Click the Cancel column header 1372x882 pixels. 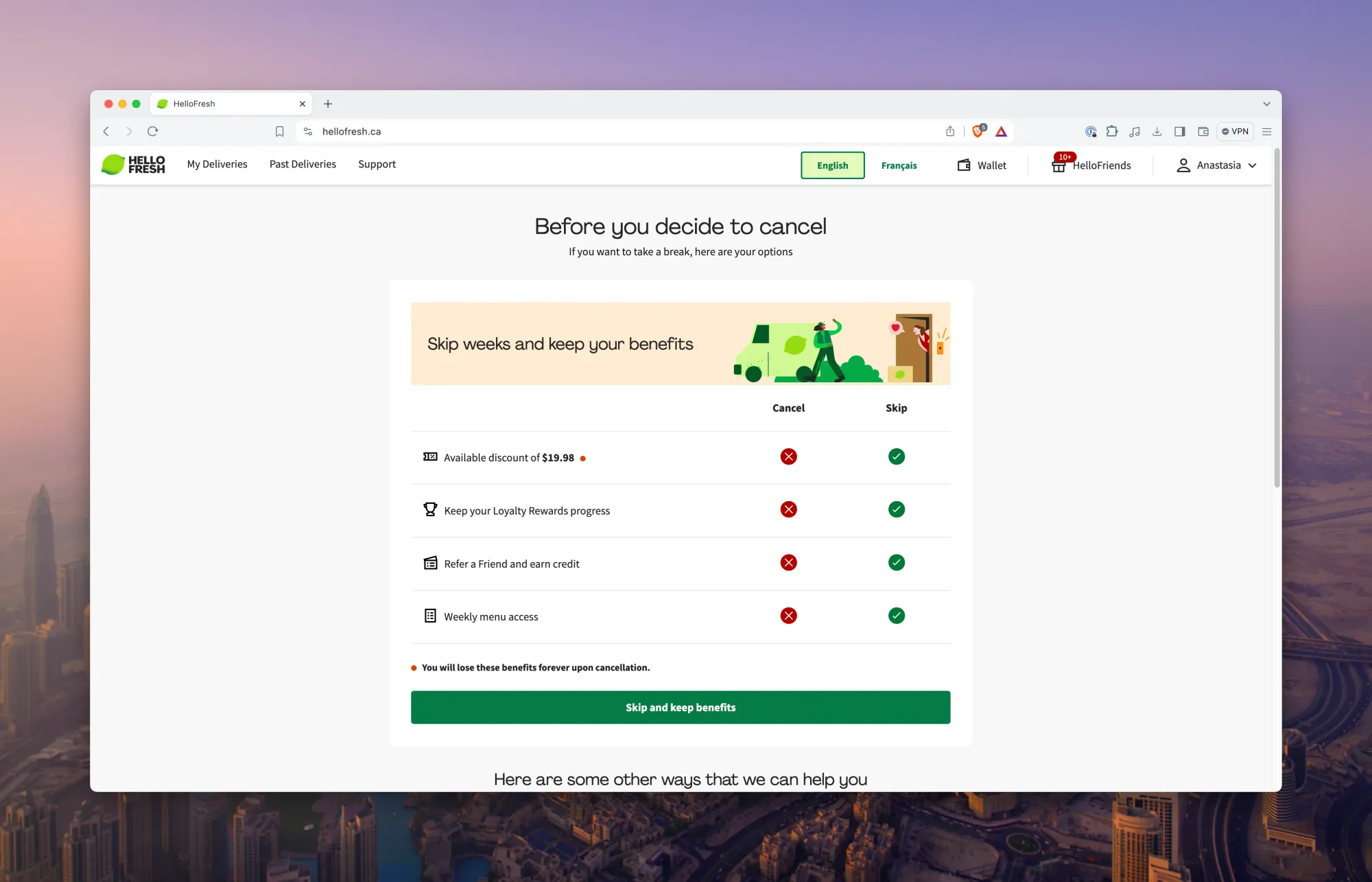789,408
